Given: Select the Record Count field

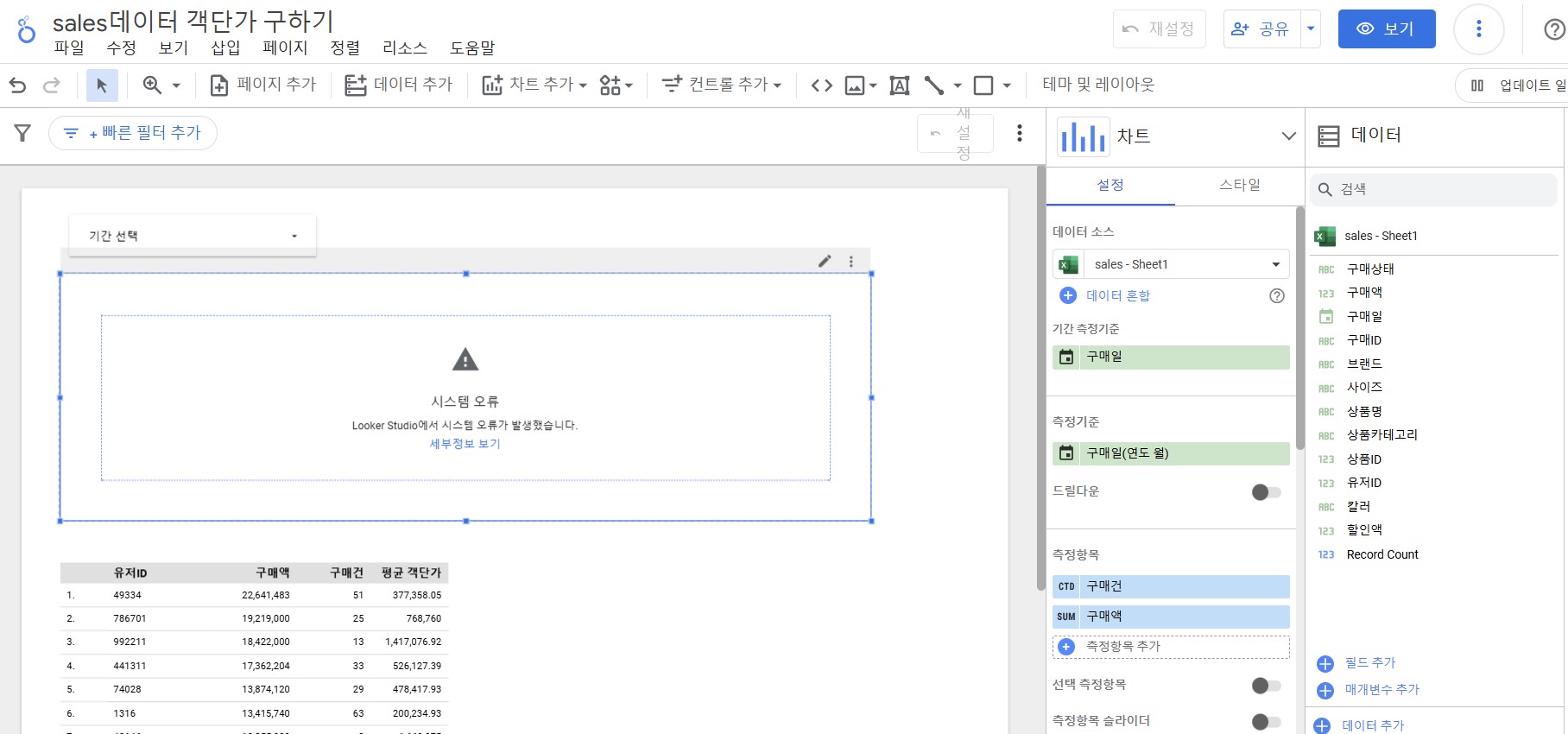Looking at the screenshot, I should pyautogui.click(x=1382, y=554).
